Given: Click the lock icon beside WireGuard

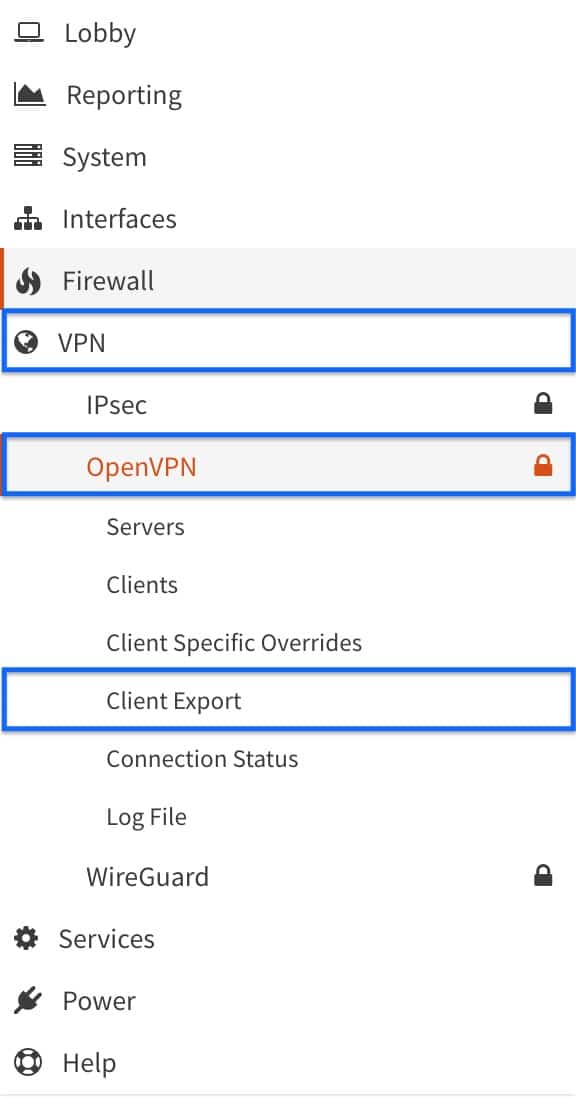Looking at the screenshot, I should (x=543, y=875).
